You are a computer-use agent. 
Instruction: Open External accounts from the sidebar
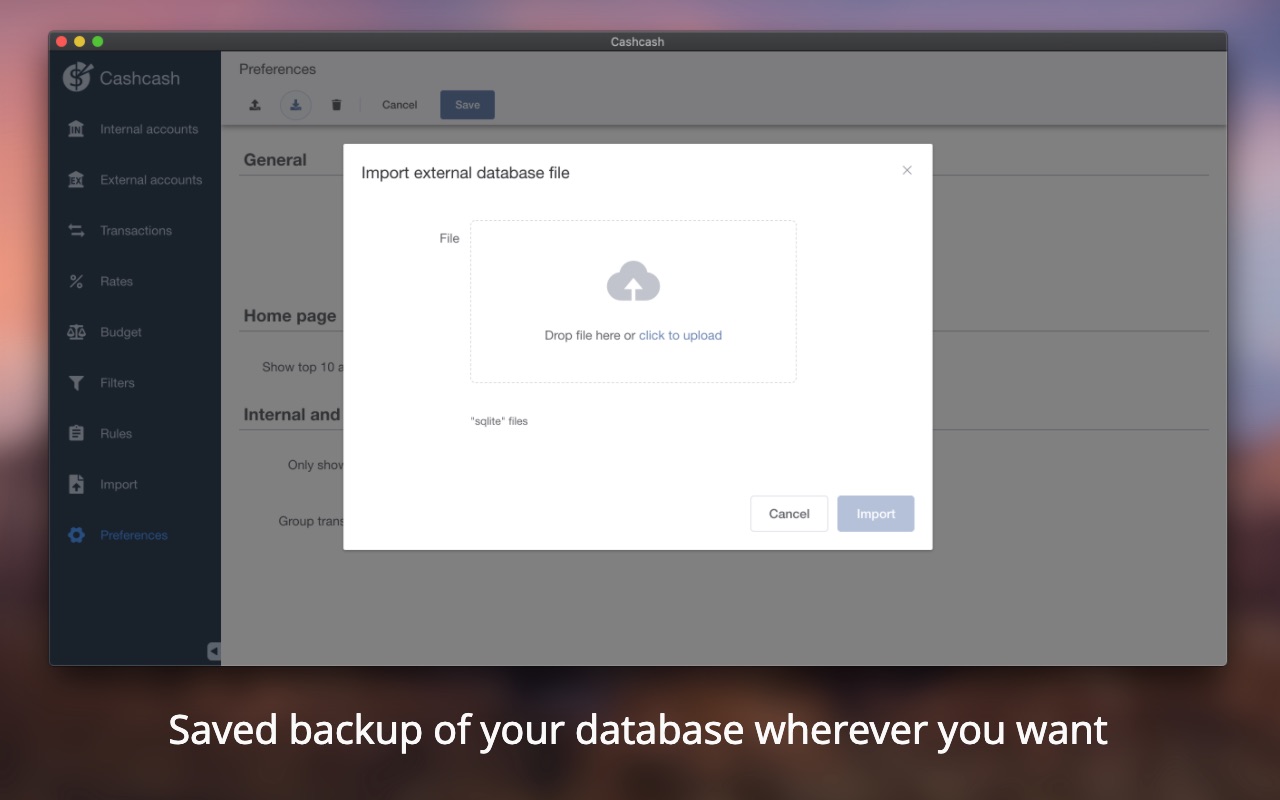(135, 180)
